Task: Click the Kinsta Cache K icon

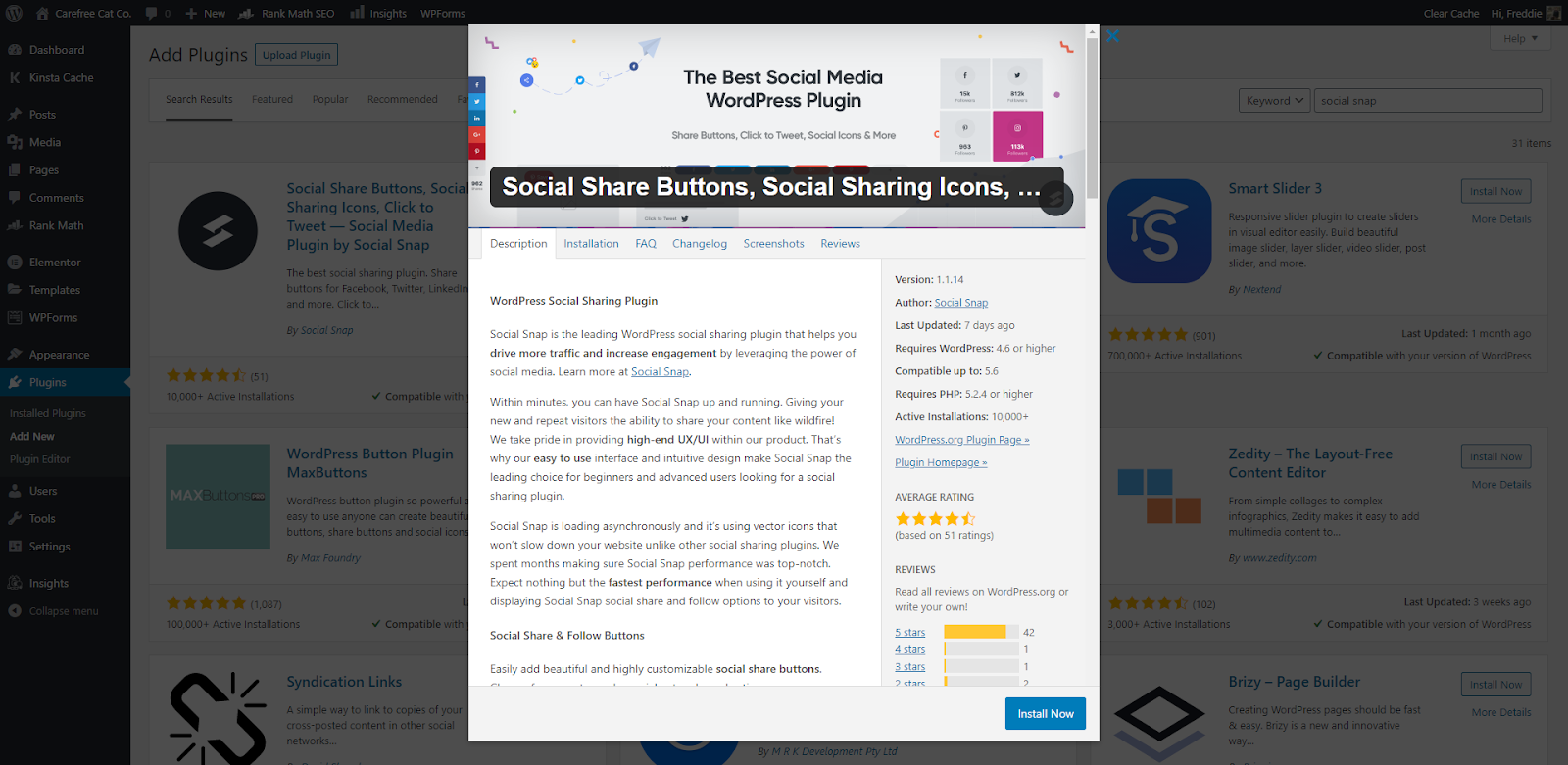Action: click(15, 78)
